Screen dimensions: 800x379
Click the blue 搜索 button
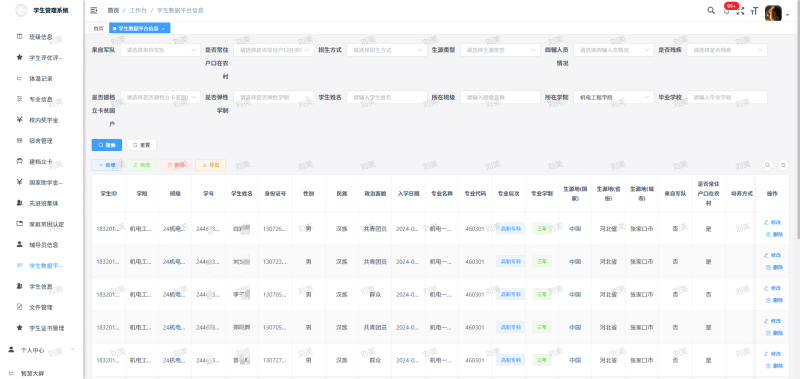click(x=107, y=145)
